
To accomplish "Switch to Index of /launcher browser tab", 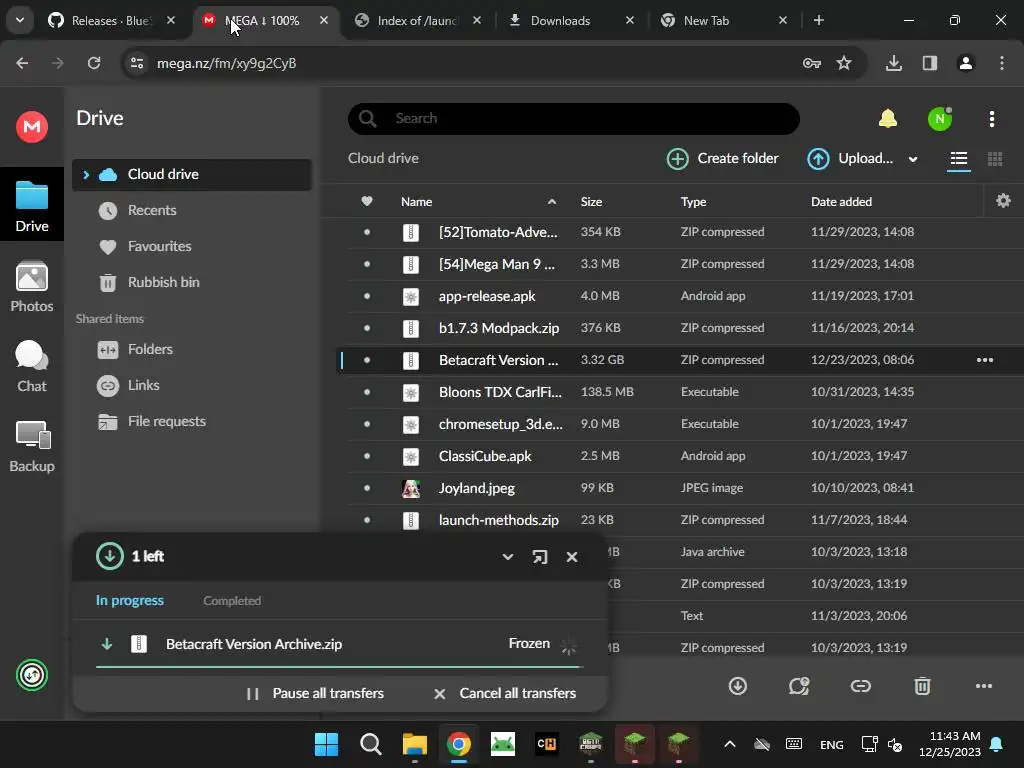I will coord(417,21).
